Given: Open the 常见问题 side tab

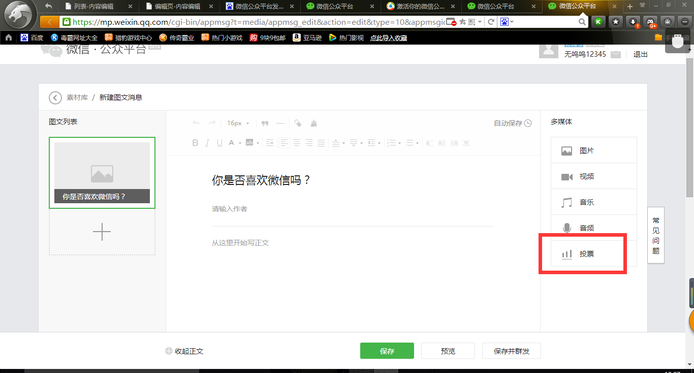Looking at the screenshot, I should 655,235.
